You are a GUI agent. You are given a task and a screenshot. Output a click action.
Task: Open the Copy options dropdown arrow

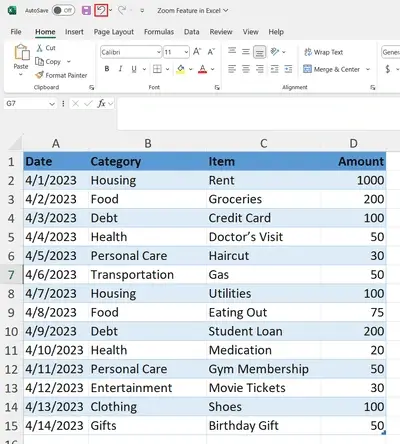click(69, 62)
